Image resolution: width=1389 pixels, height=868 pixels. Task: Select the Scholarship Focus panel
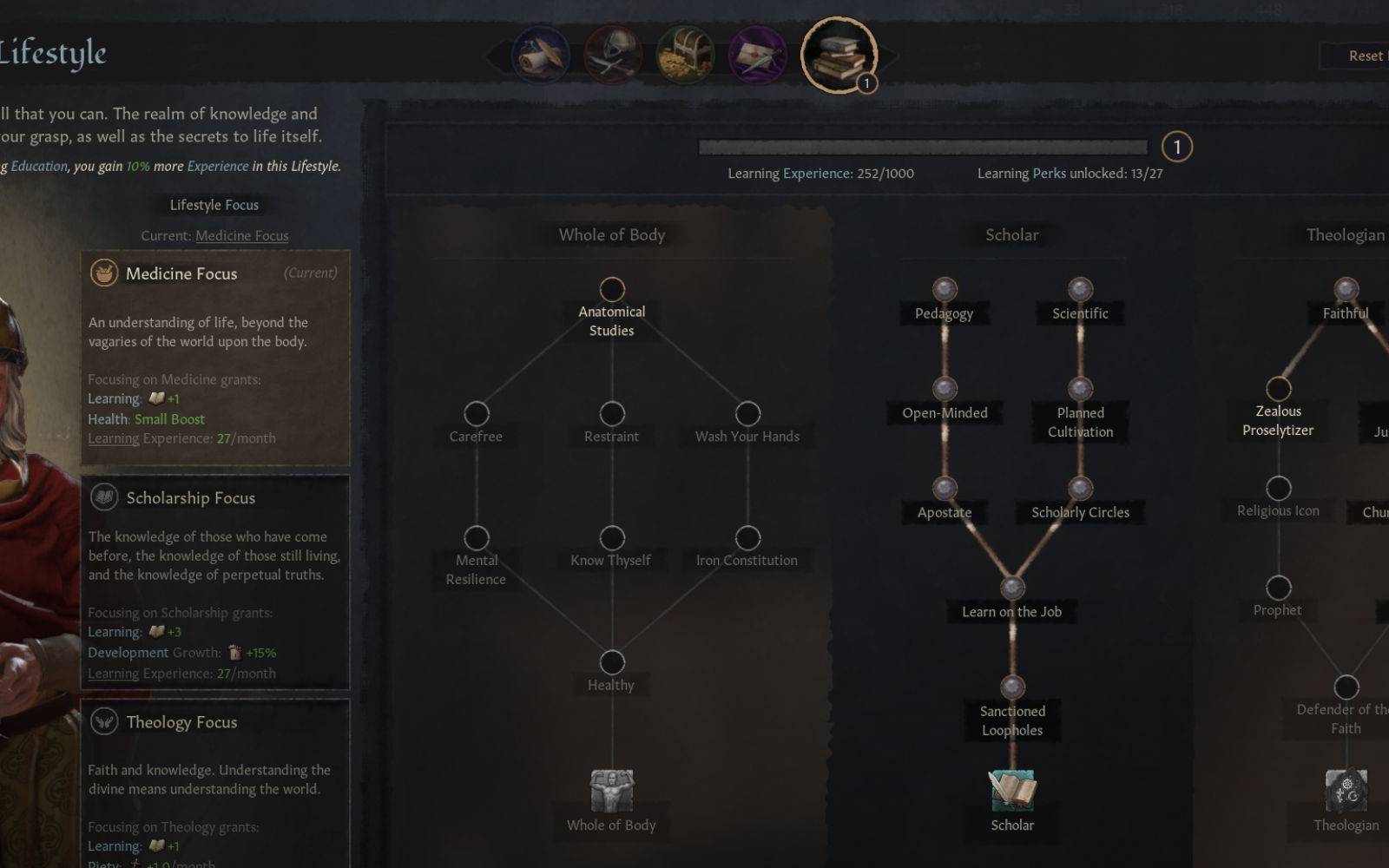click(215, 582)
